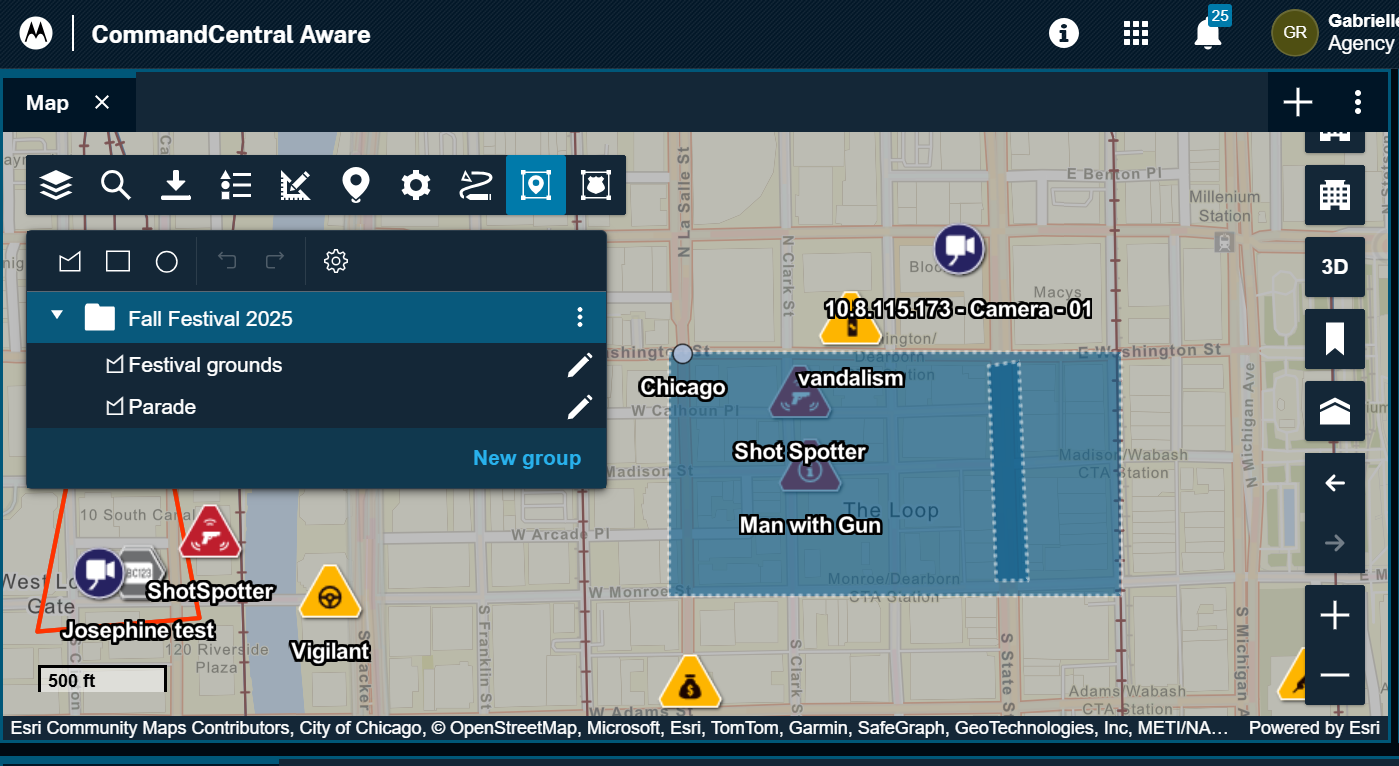The width and height of the screenshot is (1399, 766).
Task: Click the download icon in map toolbar
Action: click(176, 185)
